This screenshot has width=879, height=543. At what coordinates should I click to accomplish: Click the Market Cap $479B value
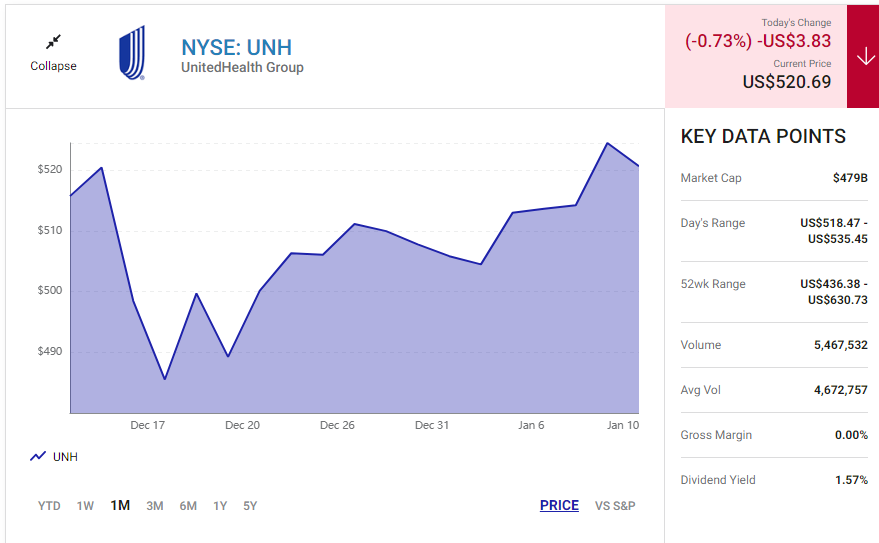(x=850, y=178)
